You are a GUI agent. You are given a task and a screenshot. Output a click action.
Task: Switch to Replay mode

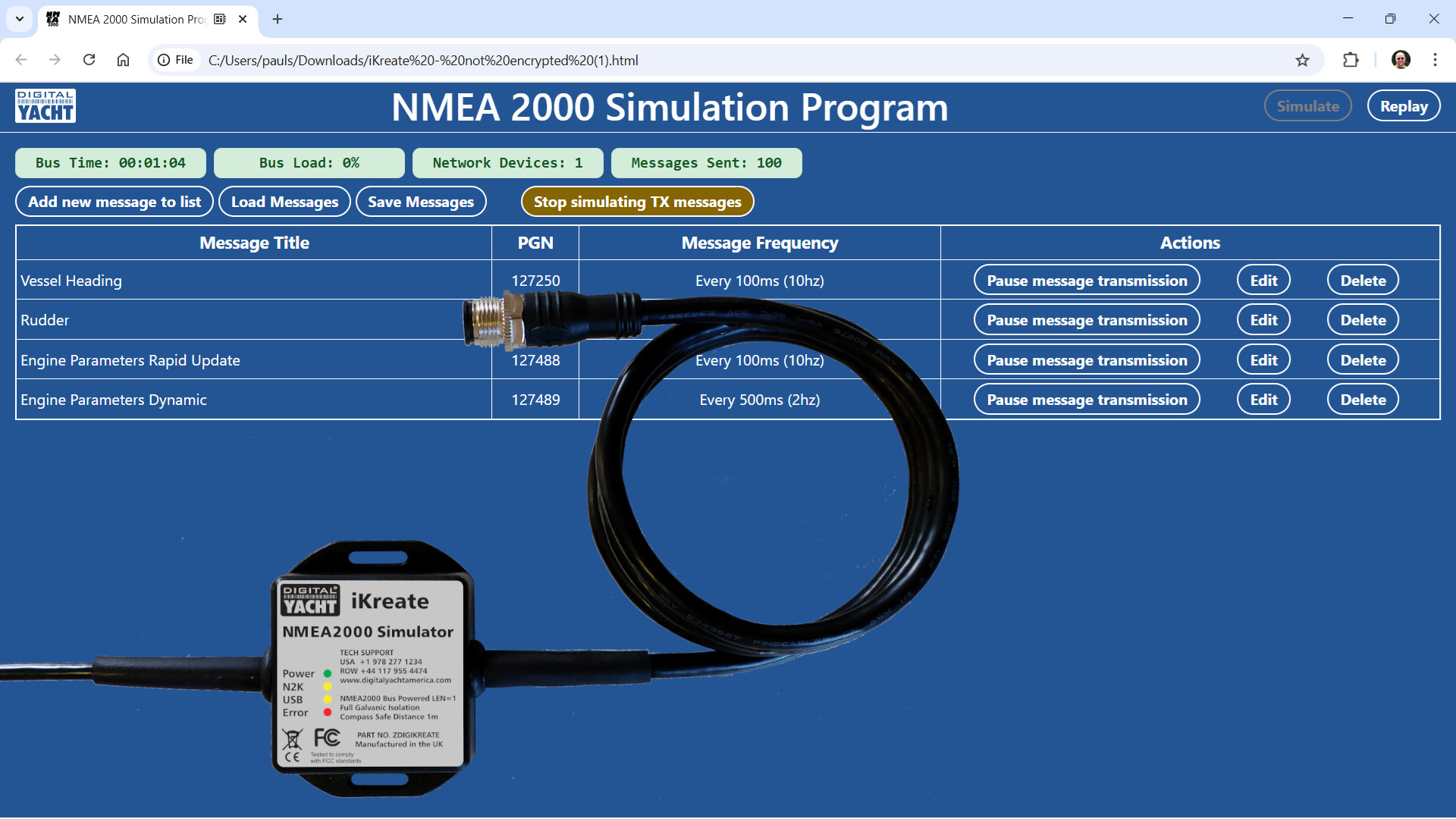tap(1403, 106)
